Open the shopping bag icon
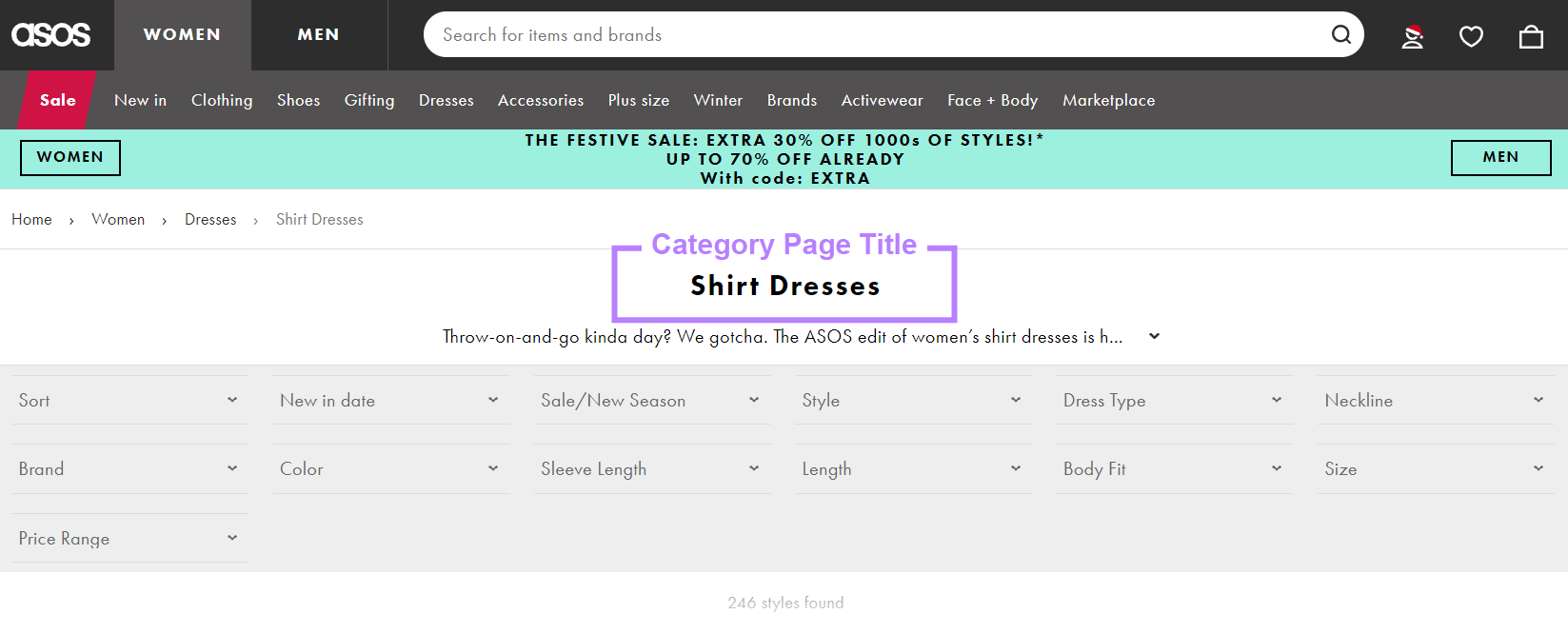1568x634 pixels. click(1531, 36)
